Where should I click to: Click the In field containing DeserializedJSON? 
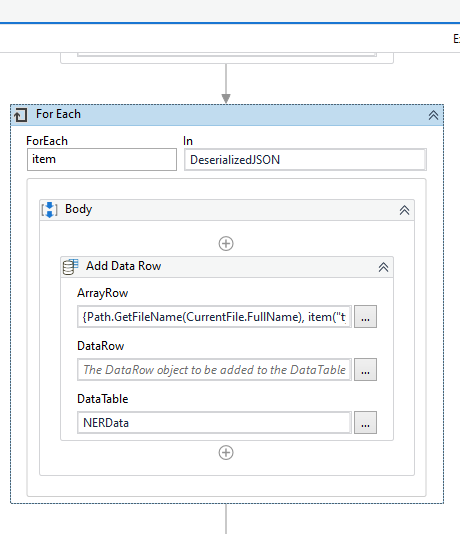305,159
